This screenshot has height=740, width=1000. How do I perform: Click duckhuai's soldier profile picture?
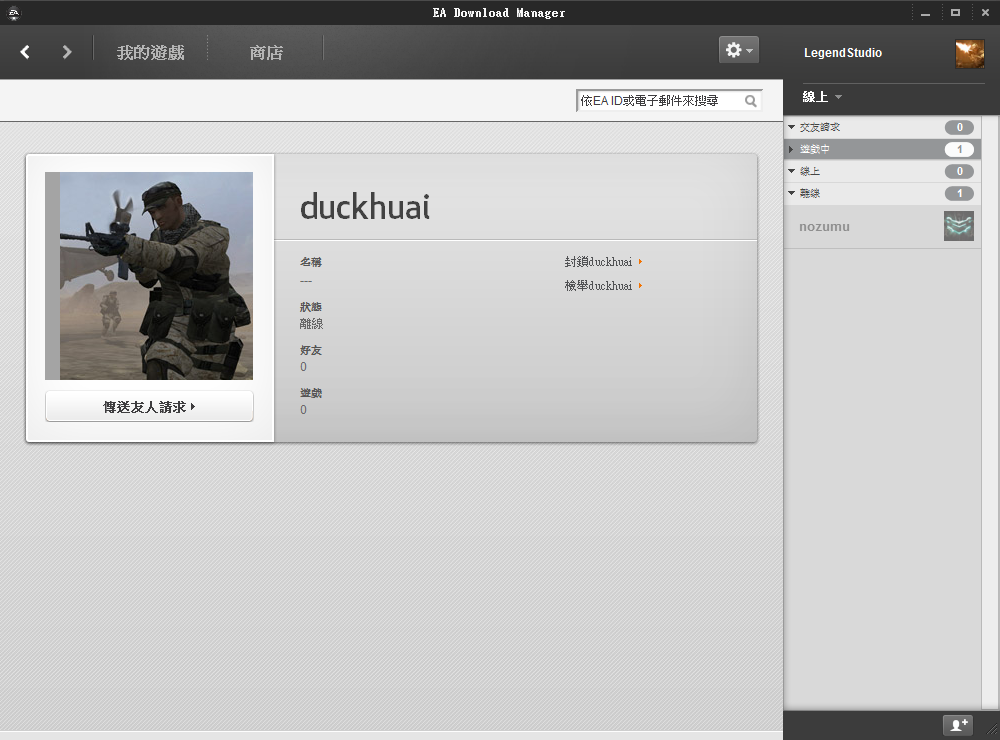coord(149,276)
